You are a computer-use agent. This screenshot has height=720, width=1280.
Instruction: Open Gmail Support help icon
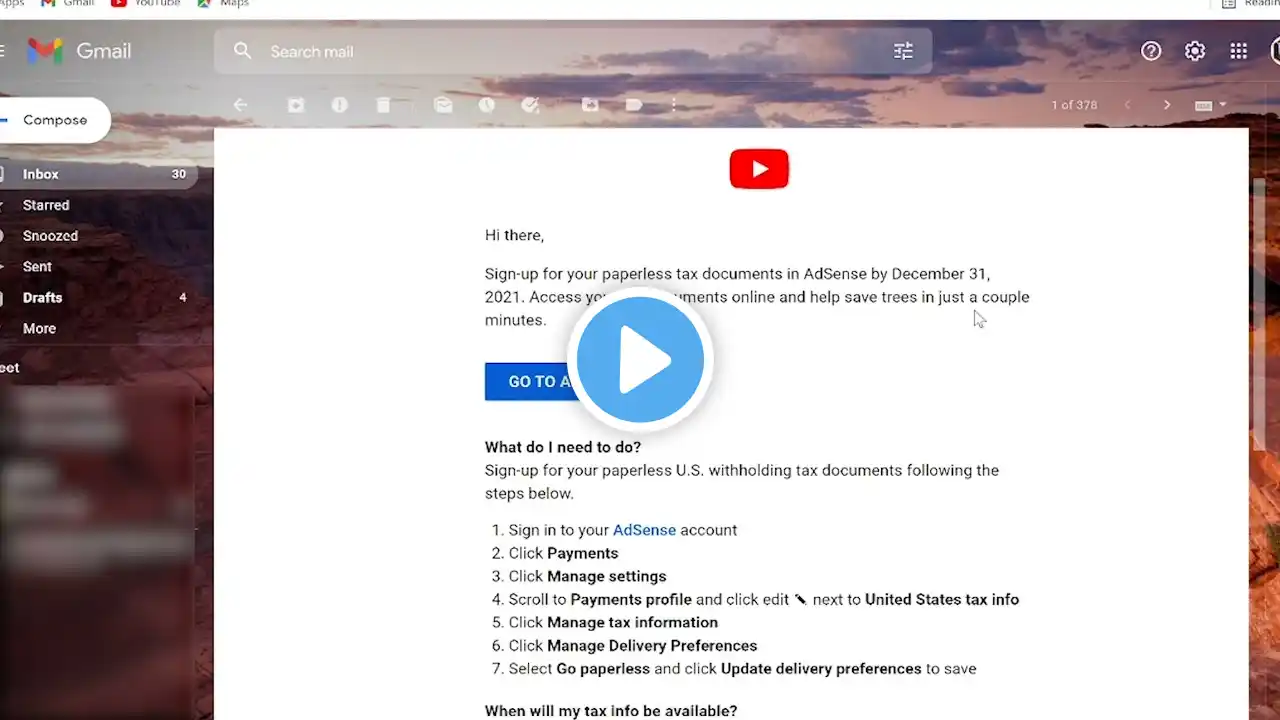coord(1151,51)
